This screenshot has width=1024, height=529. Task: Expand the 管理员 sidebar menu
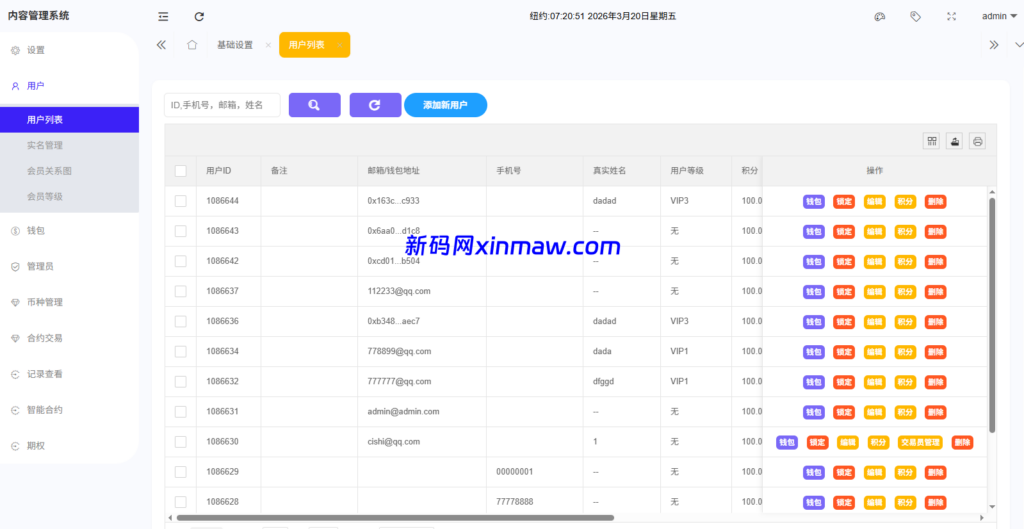click(69, 266)
